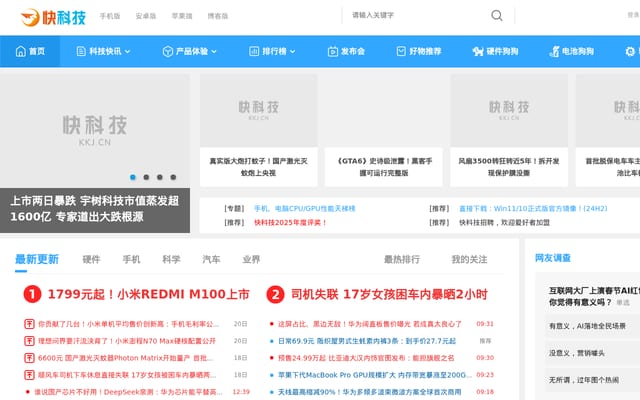This screenshot has height=400, width=640.
Task: Switch to the 科学 tab
Action: [x=171, y=259]
